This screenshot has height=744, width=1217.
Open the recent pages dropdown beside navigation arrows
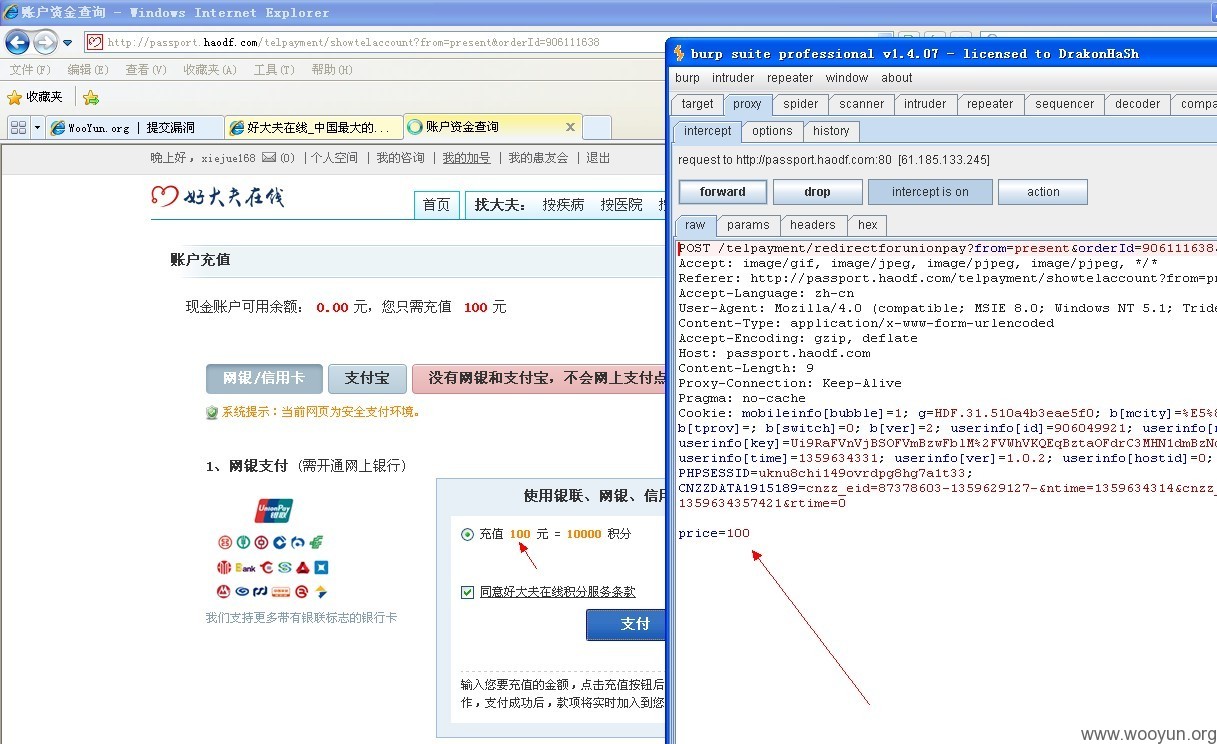click(68, 43)
